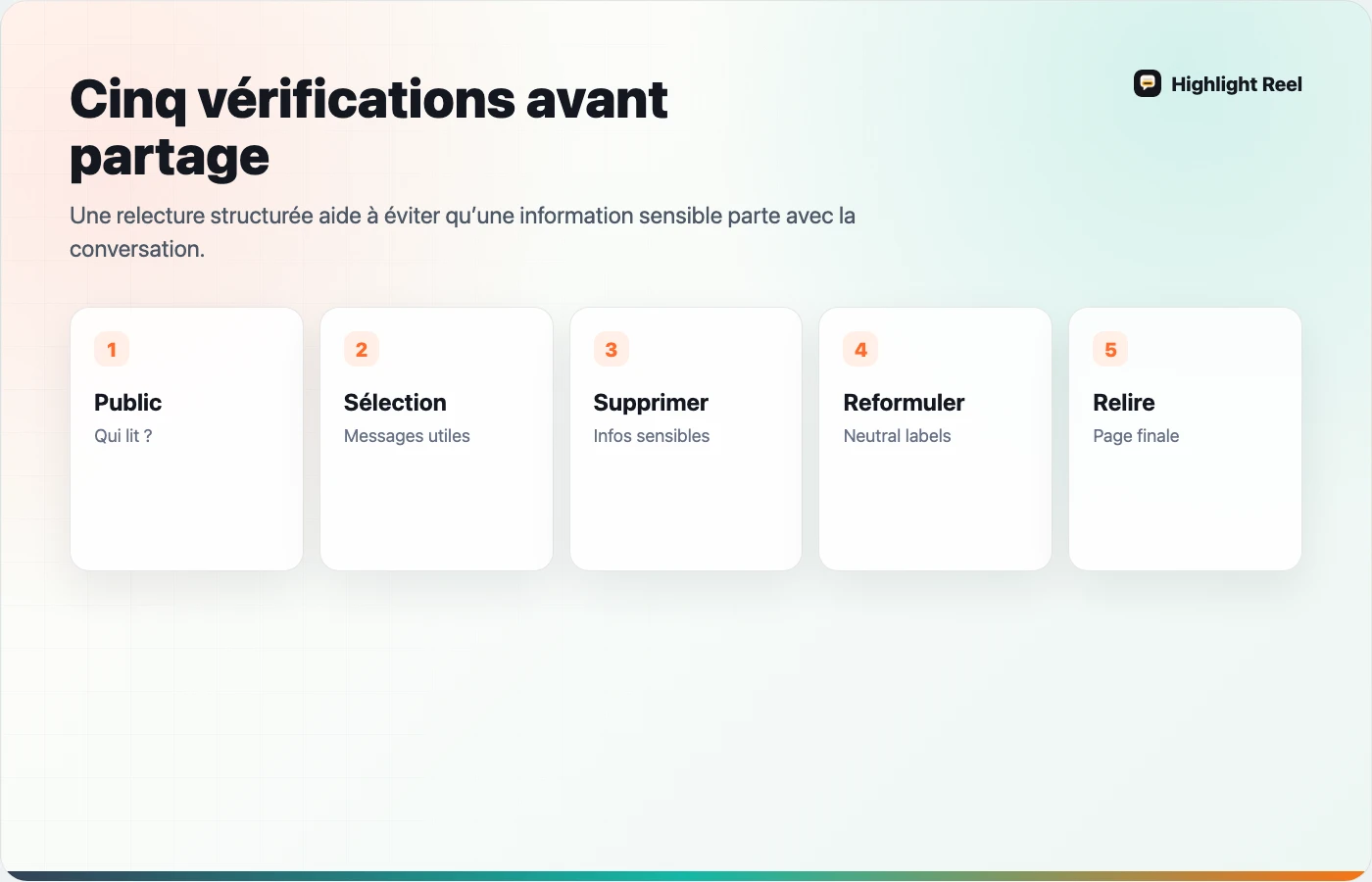1372x882 pixels.
Task: Click the number 1 badge
Action: 112,350
